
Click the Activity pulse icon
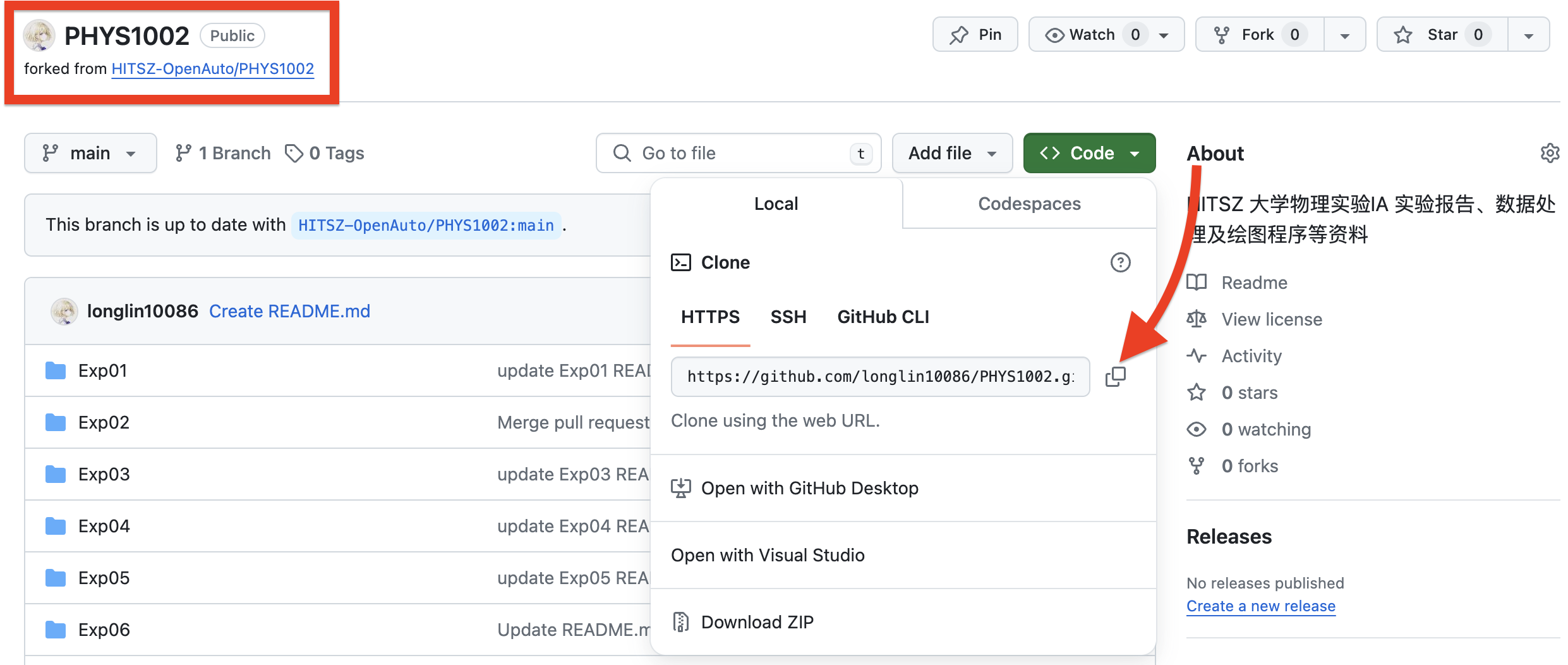(1197, 356)
